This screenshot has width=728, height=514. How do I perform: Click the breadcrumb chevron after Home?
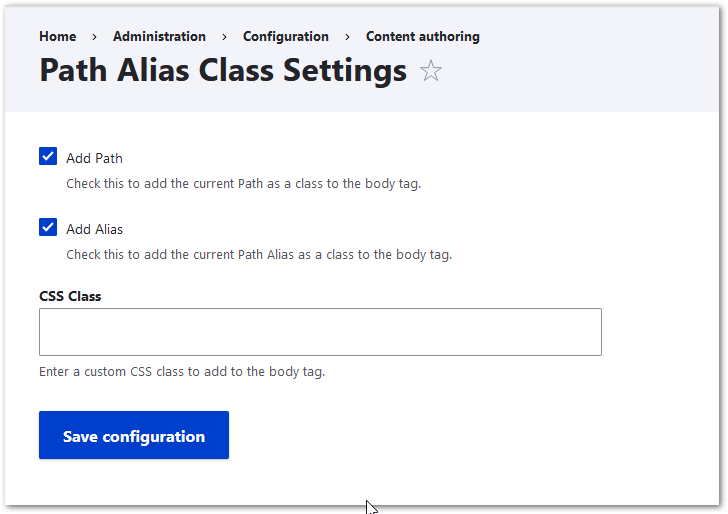[95, 37]
